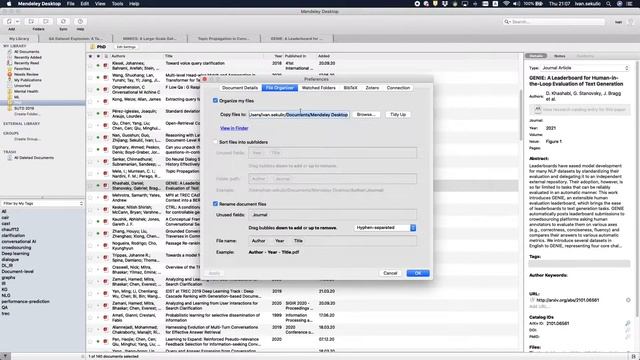Open the search options magnifier dropdown
640x360 pixels.
(507, 22)
